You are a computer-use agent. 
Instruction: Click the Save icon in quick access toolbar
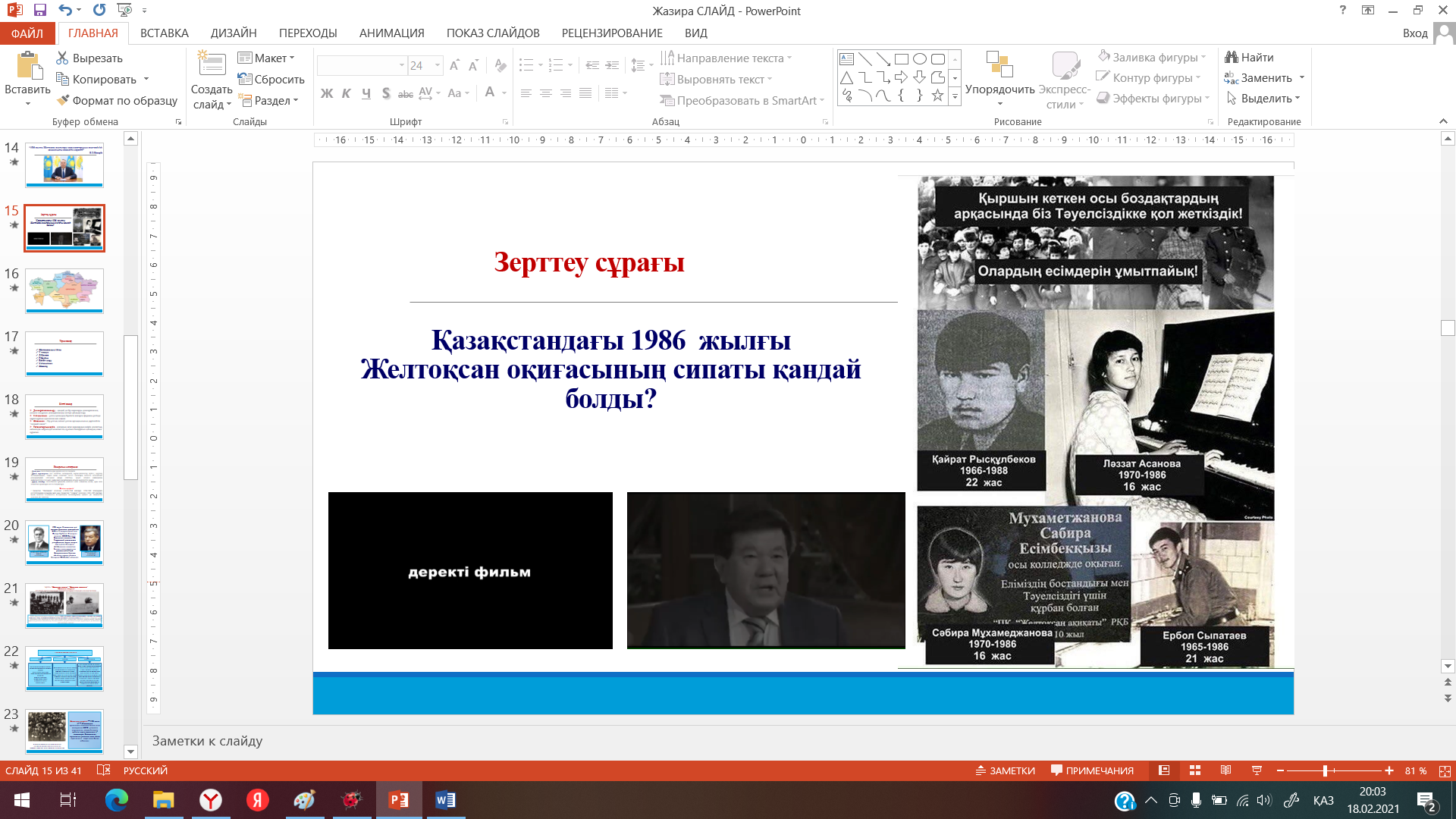39,11
